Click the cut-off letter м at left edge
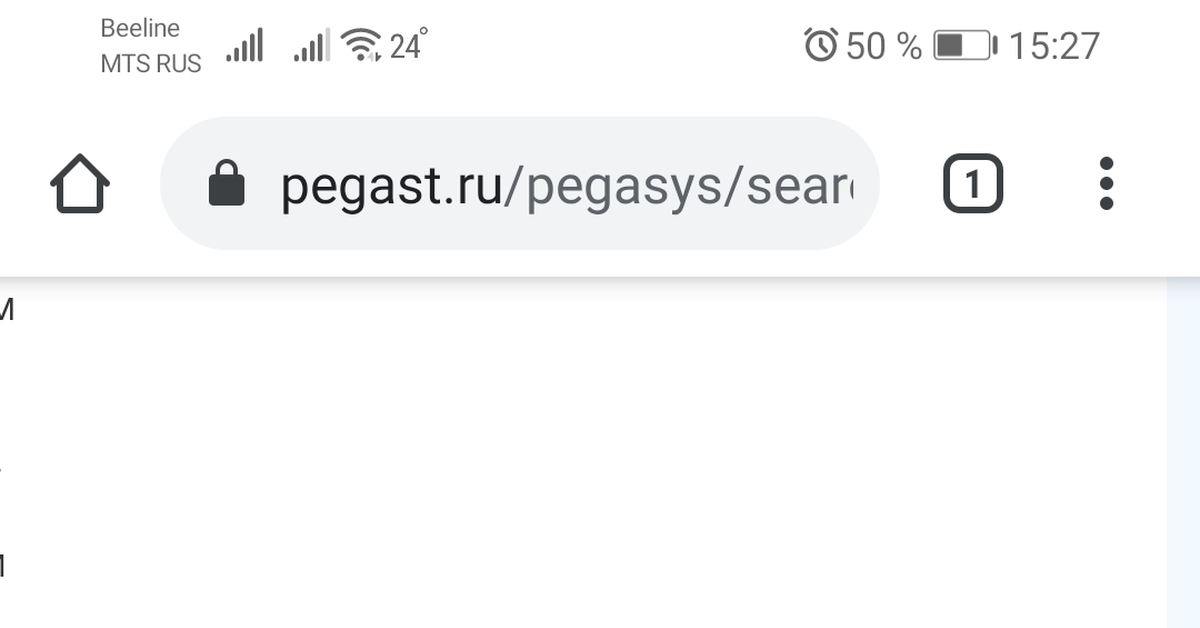Screen dimensions: 1200x628 pos(6,311)
